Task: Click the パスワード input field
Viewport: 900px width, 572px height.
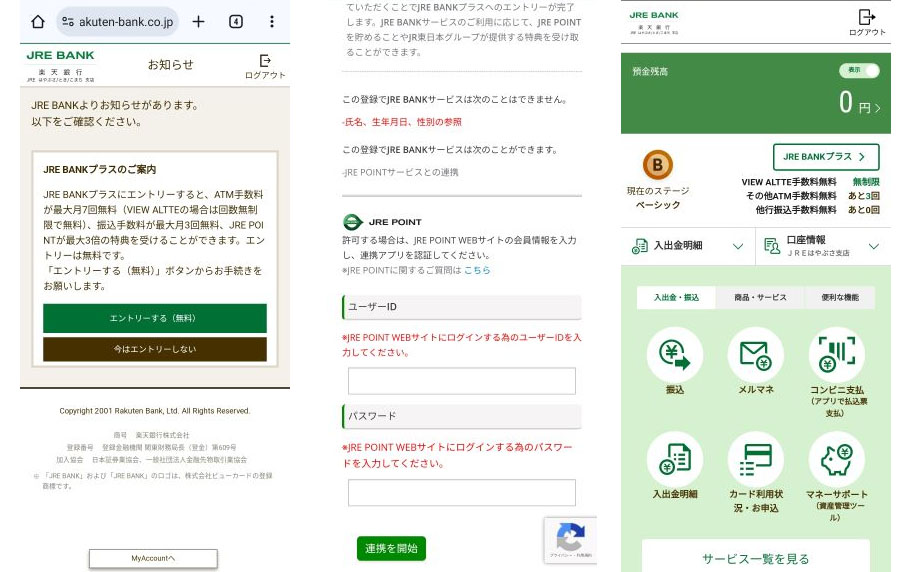Action: (461, 492)
